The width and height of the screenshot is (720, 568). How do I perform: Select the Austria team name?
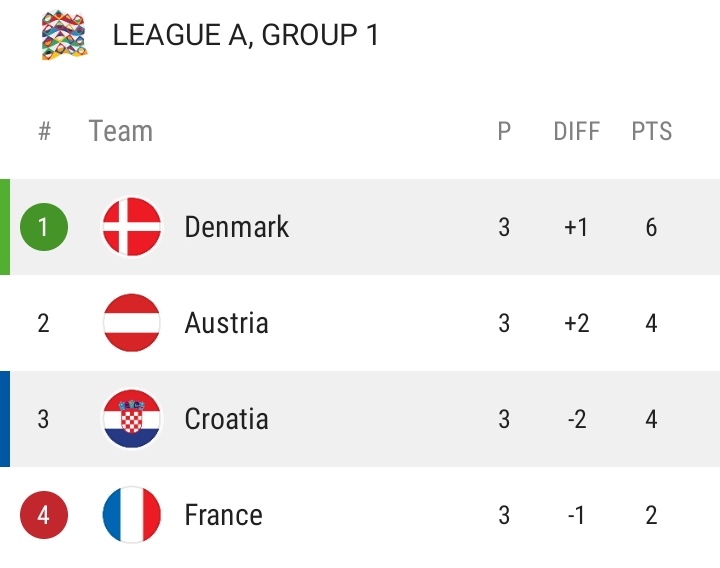coord(226,323)
